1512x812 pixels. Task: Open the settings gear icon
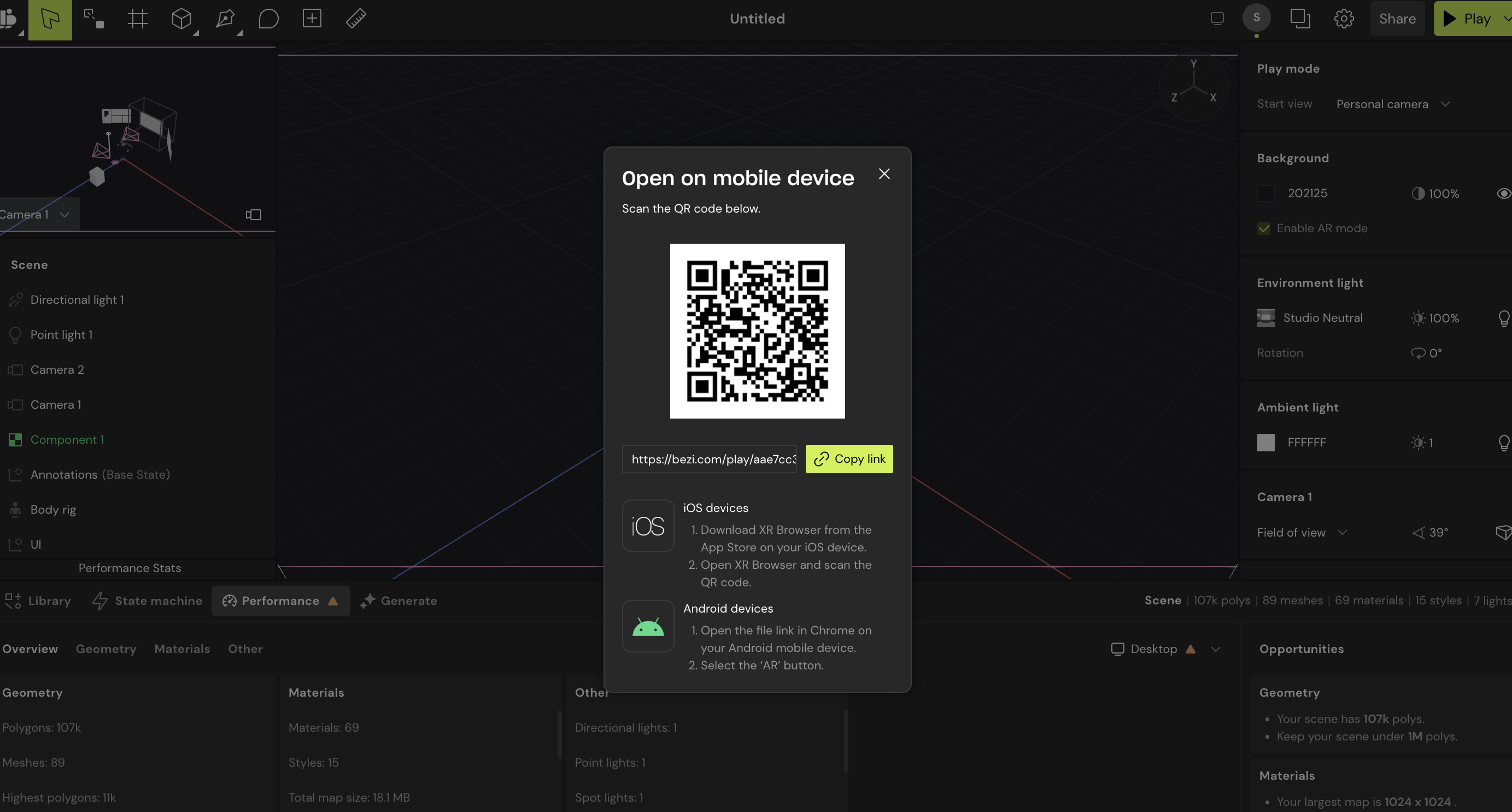click(1344, 19)
